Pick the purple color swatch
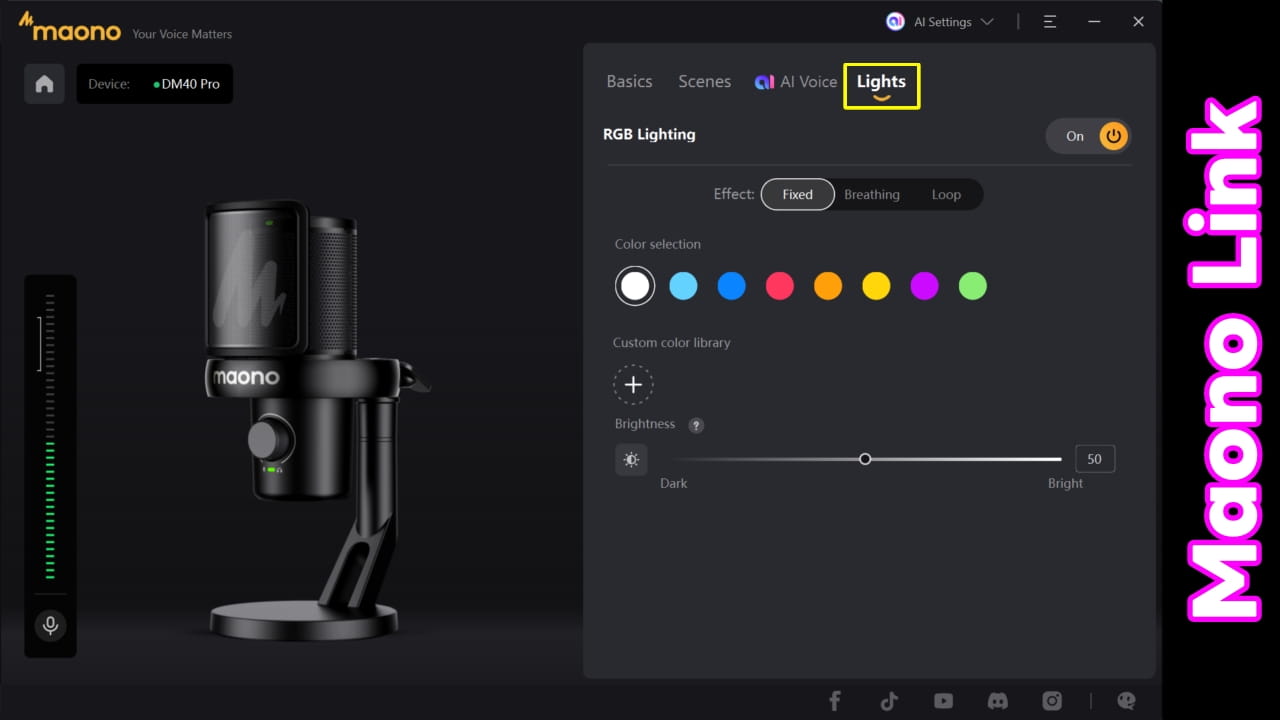 tap(925, 286)
